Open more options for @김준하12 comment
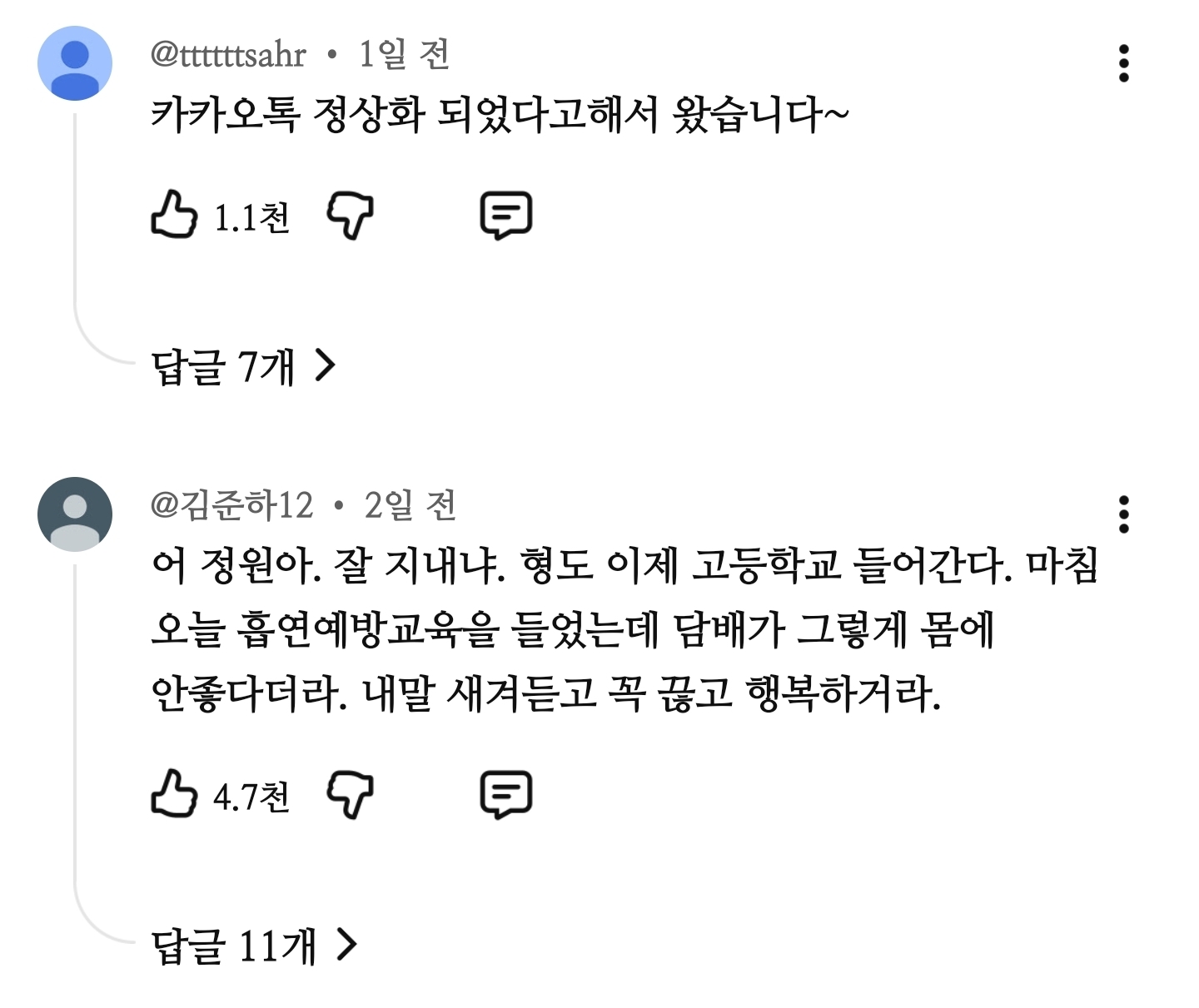This screenshot has width=1199, height=1008. click(x=1123, y=514)
